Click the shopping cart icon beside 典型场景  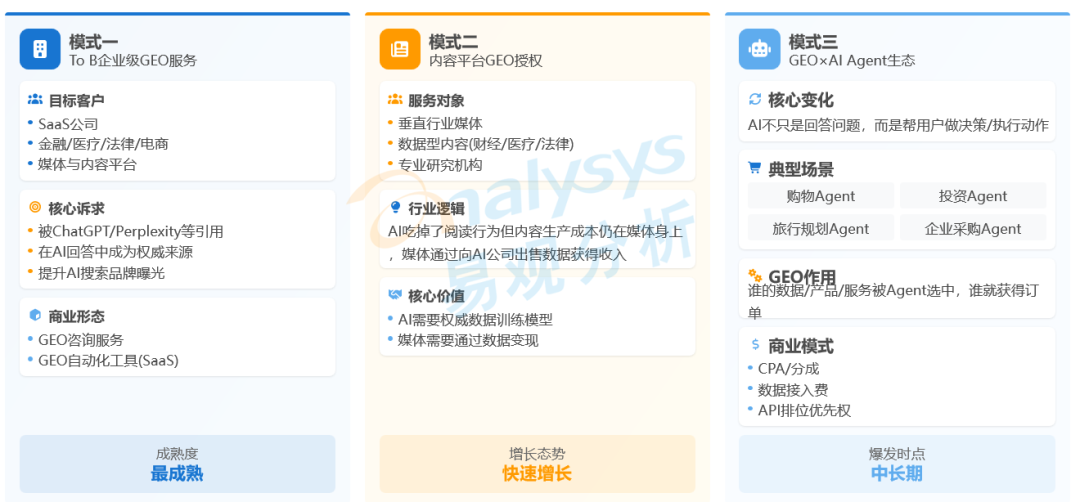point(755,168)
